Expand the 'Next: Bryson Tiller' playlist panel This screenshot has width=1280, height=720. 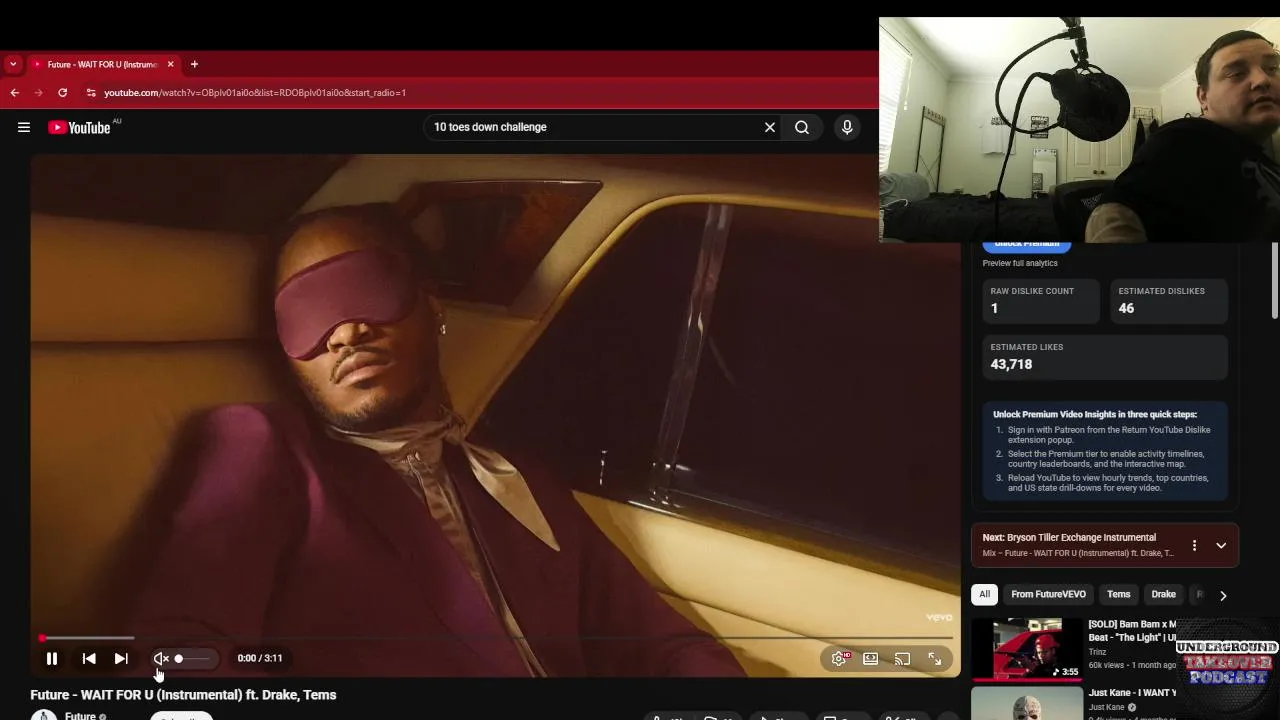click(1221, 546)
